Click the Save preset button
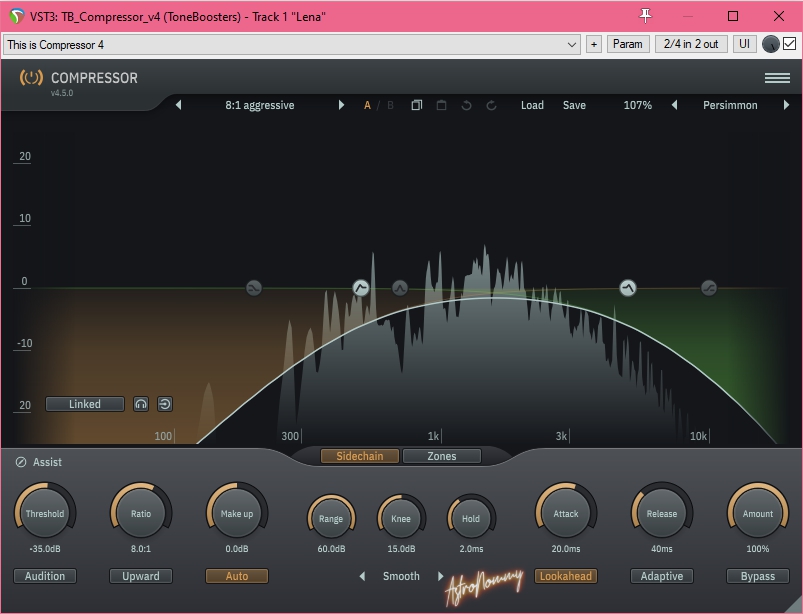 pyautogui.click(x=574, y=105)
